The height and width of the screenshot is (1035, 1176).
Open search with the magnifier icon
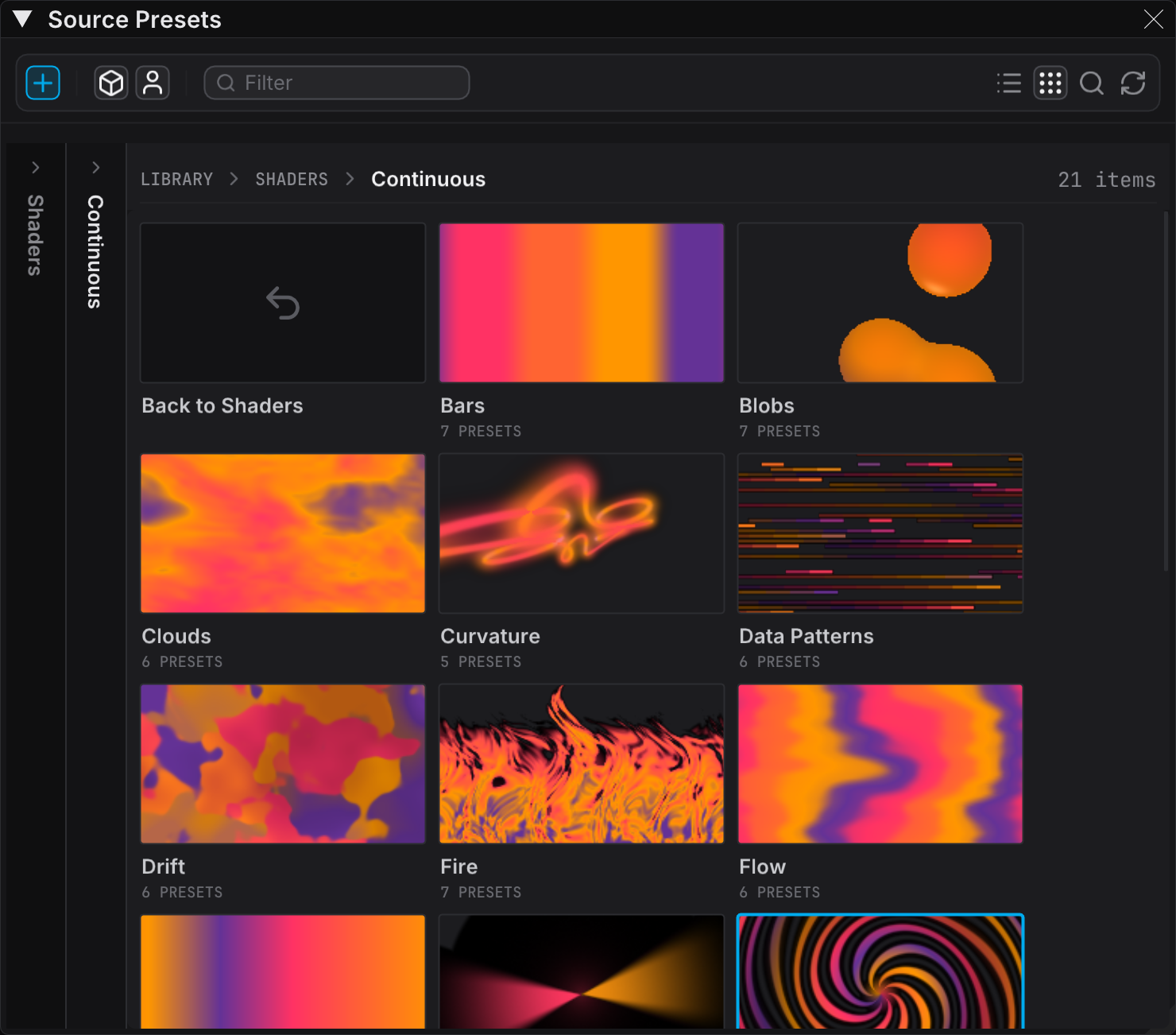(x=1092, y=83)
